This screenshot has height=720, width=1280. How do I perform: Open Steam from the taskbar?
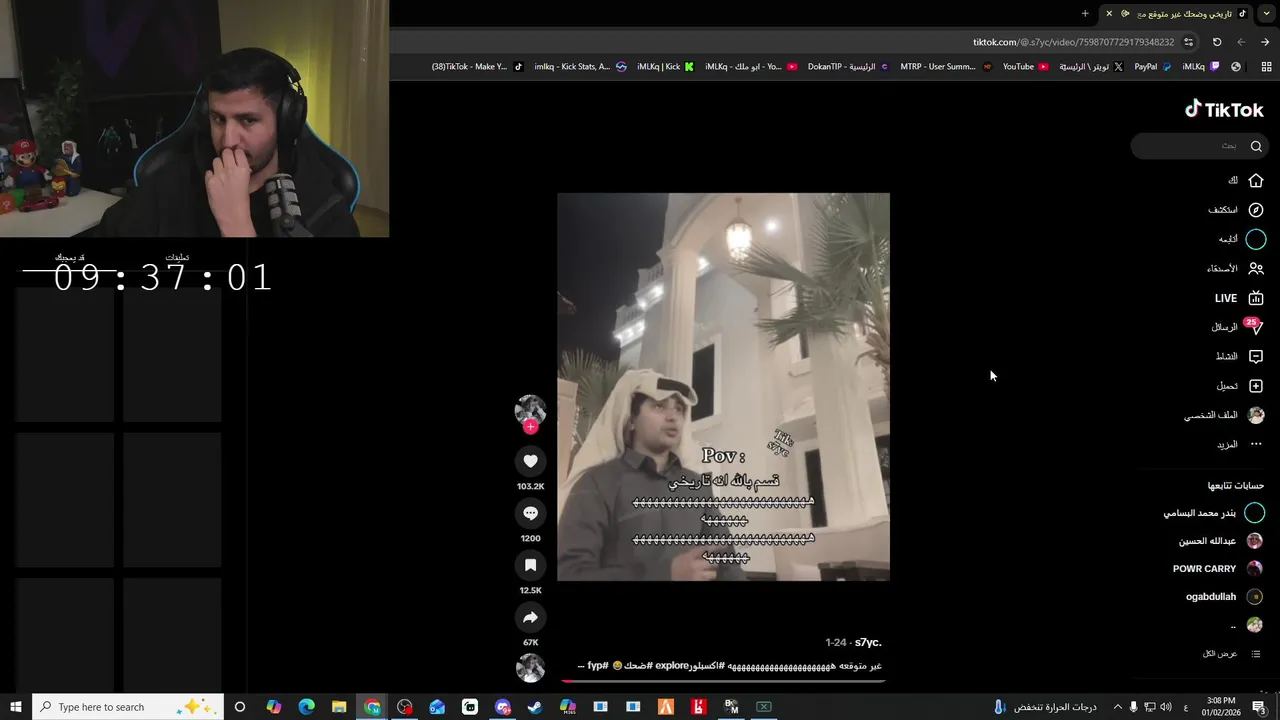coord(535,707)
